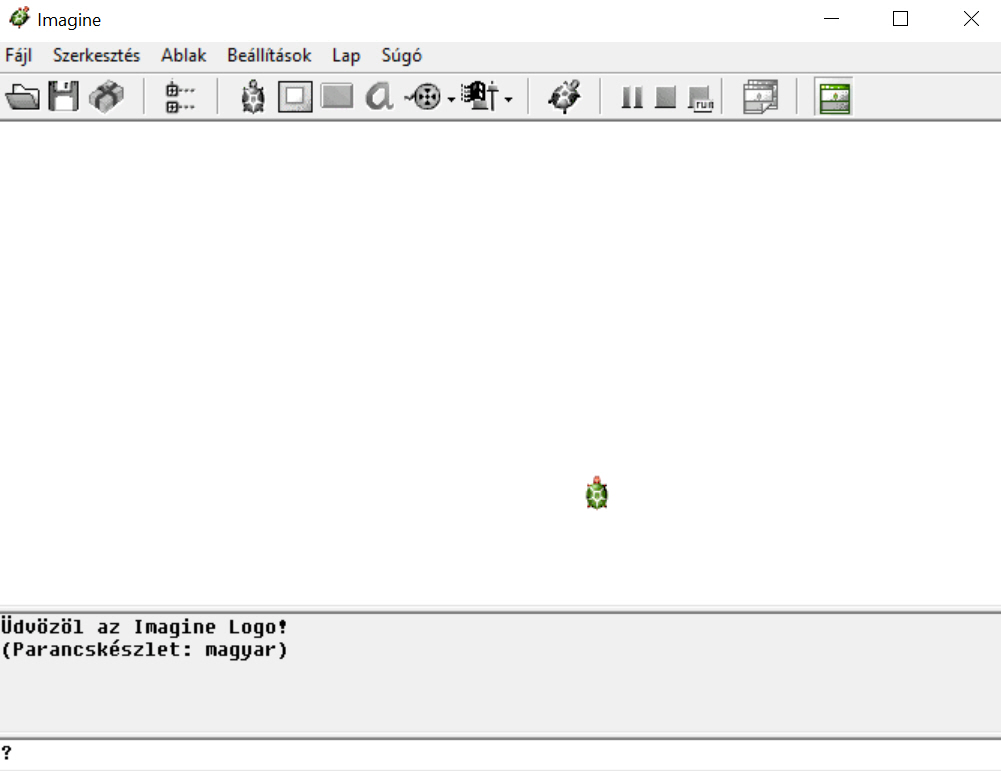The width and height of the screenshot is (1001, 771).
Task: Click the signpost tools icon
Action: [480, 96]
